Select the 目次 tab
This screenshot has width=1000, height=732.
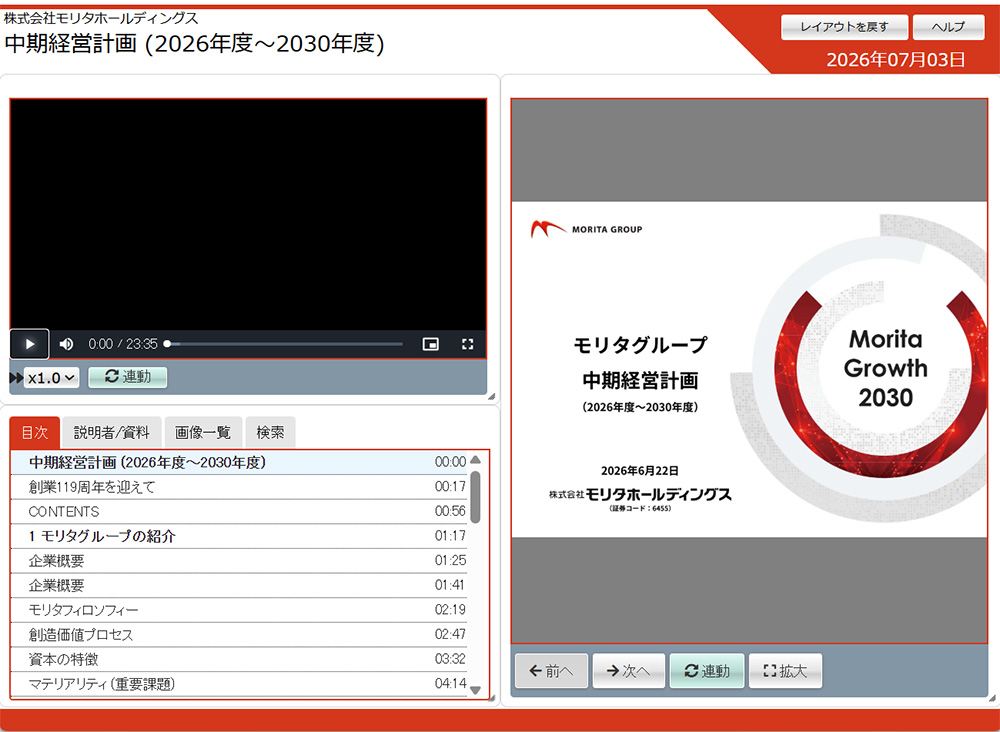click(34, 433)
